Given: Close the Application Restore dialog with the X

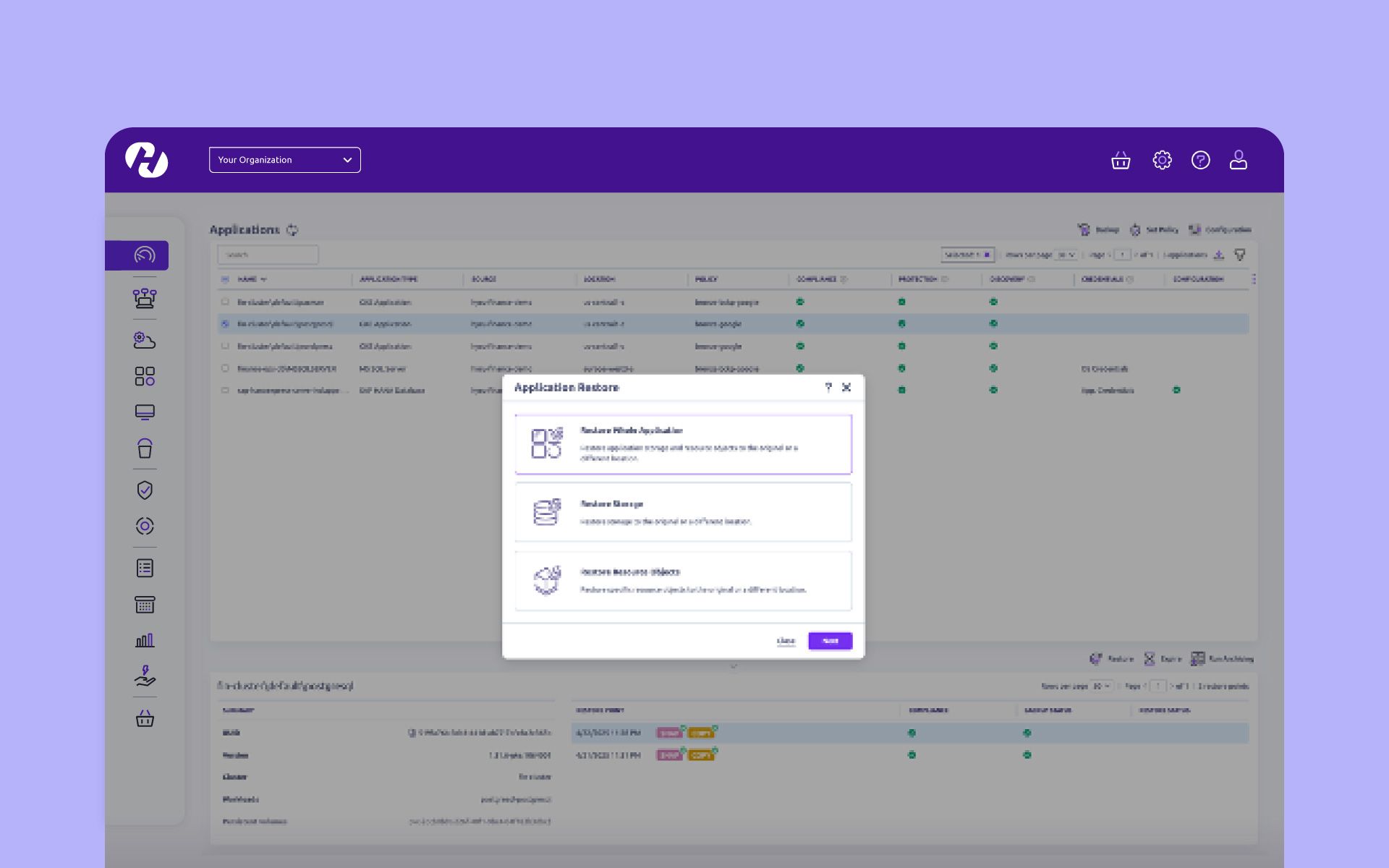Looking at the screenshot, I should tap(846, 387).
